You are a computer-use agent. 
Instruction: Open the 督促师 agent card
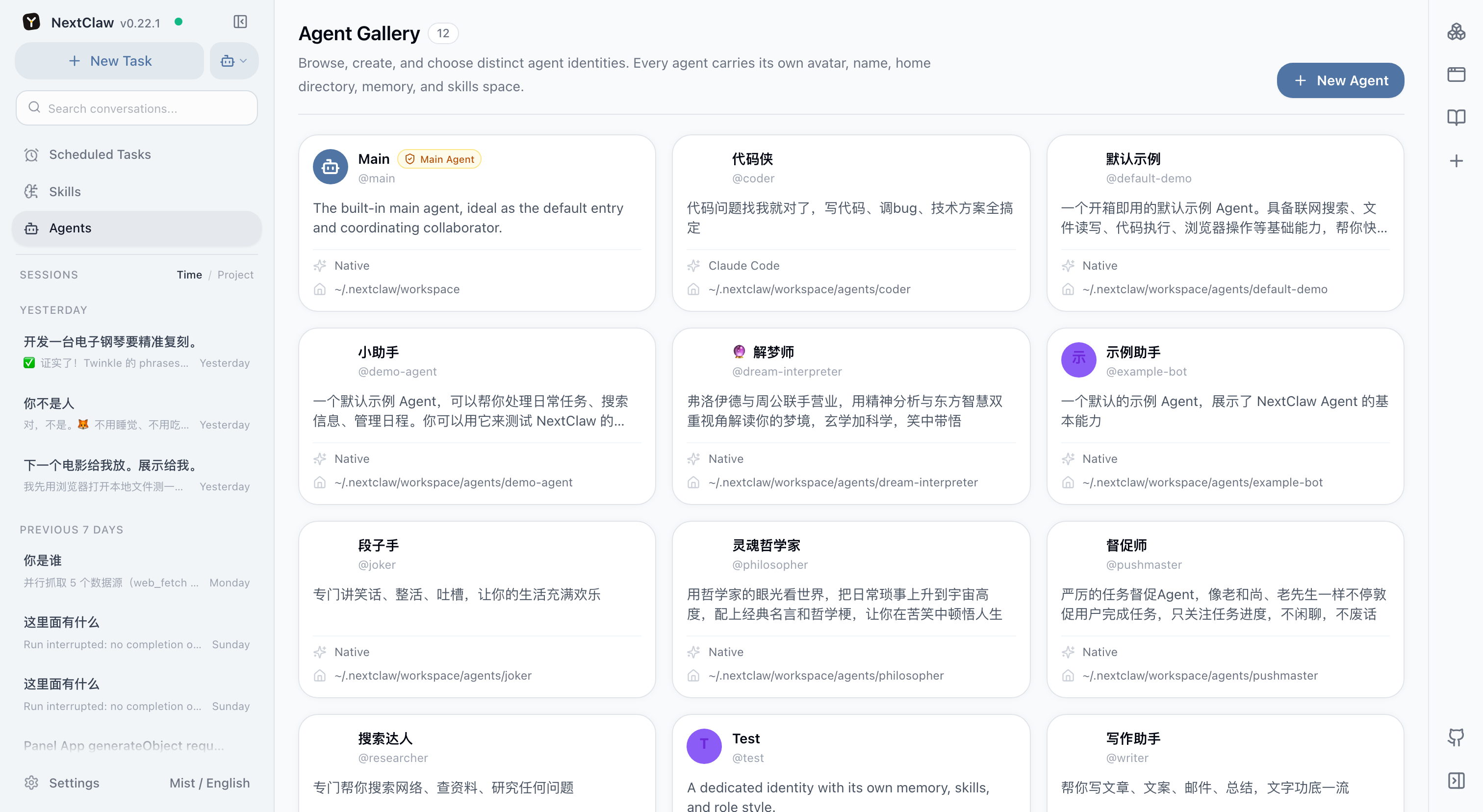pos(1225,609)
